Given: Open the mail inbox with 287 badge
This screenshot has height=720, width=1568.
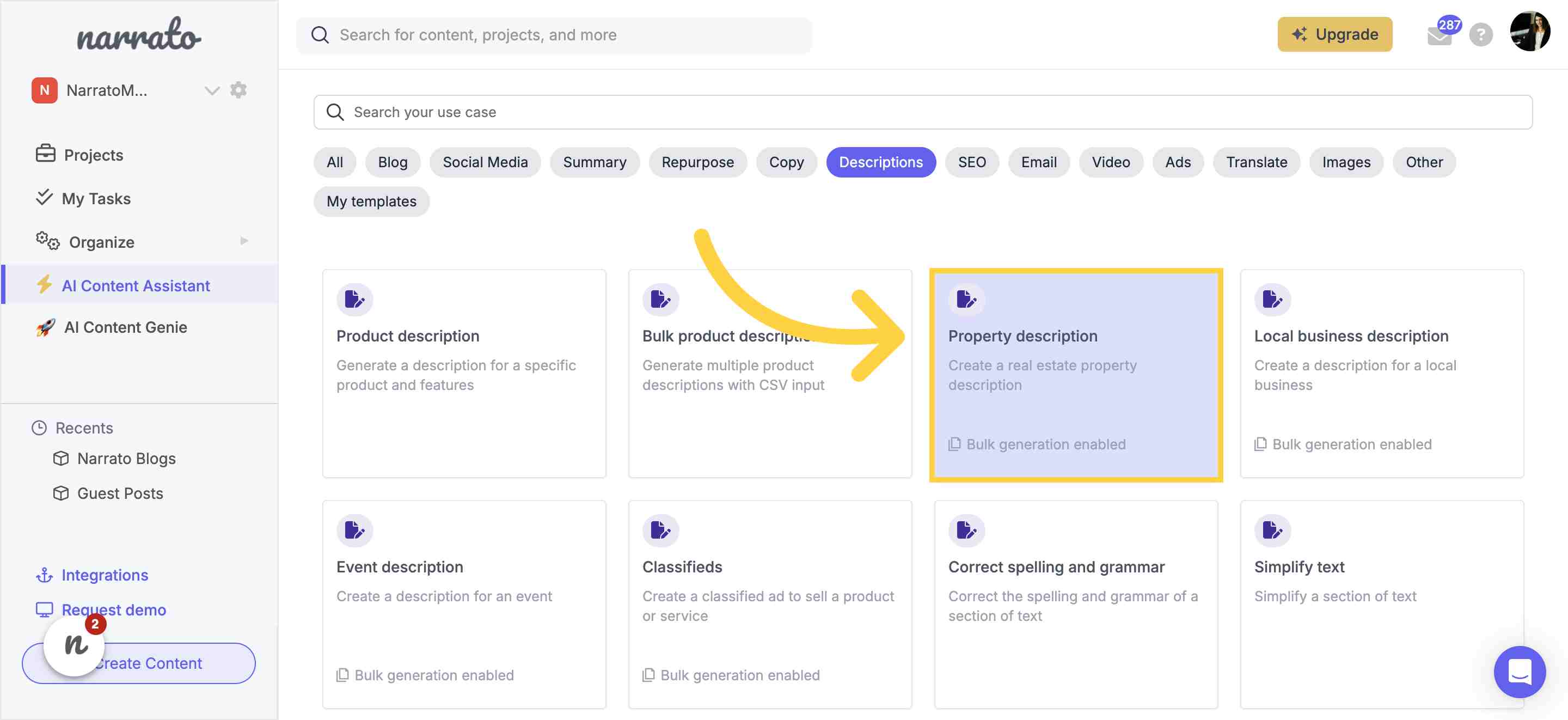Looking at the screenshot, I should coord(1440,35).
